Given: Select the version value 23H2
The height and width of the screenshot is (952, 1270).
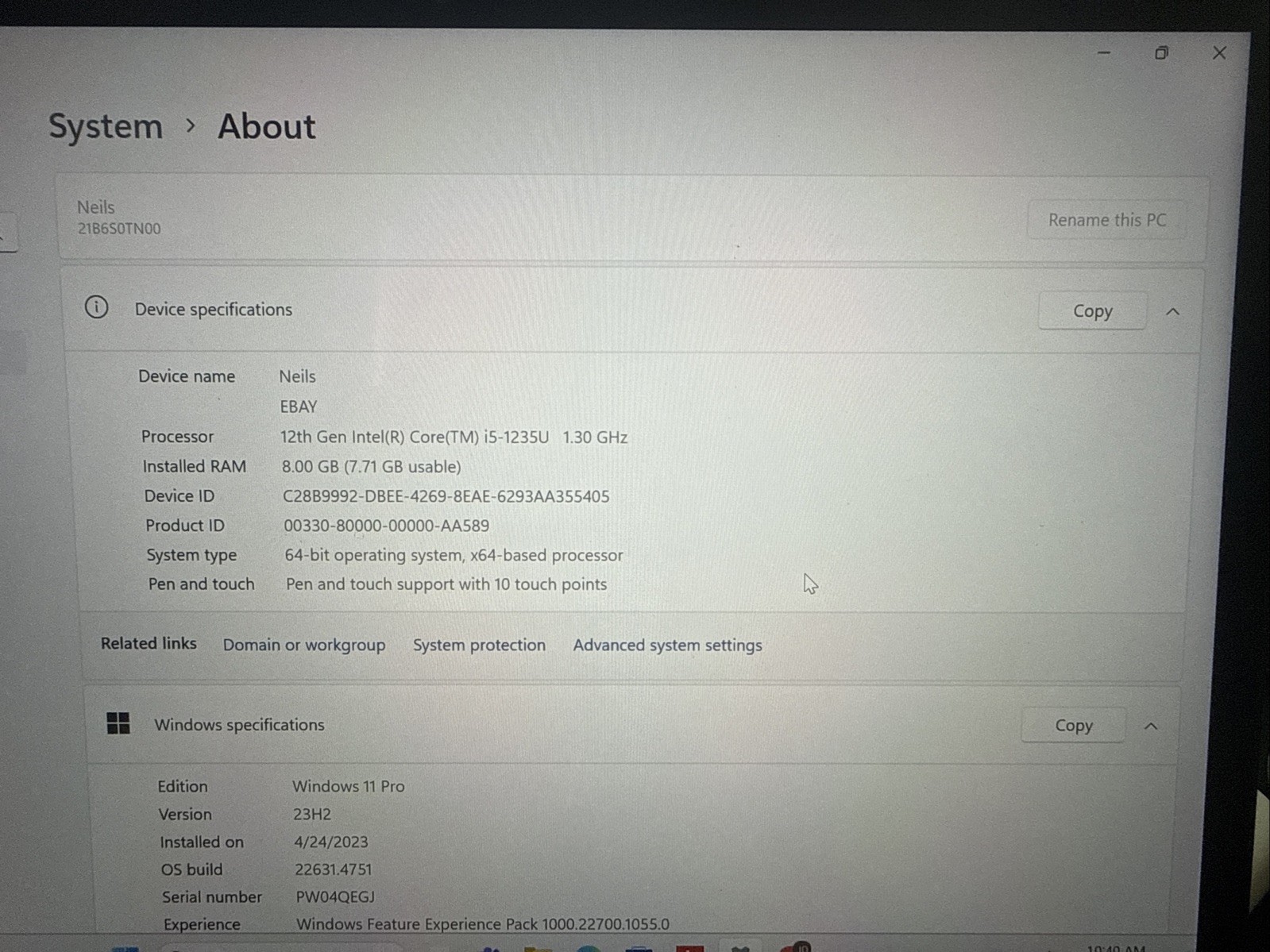Looking at the screenshot, I should 311,815.
